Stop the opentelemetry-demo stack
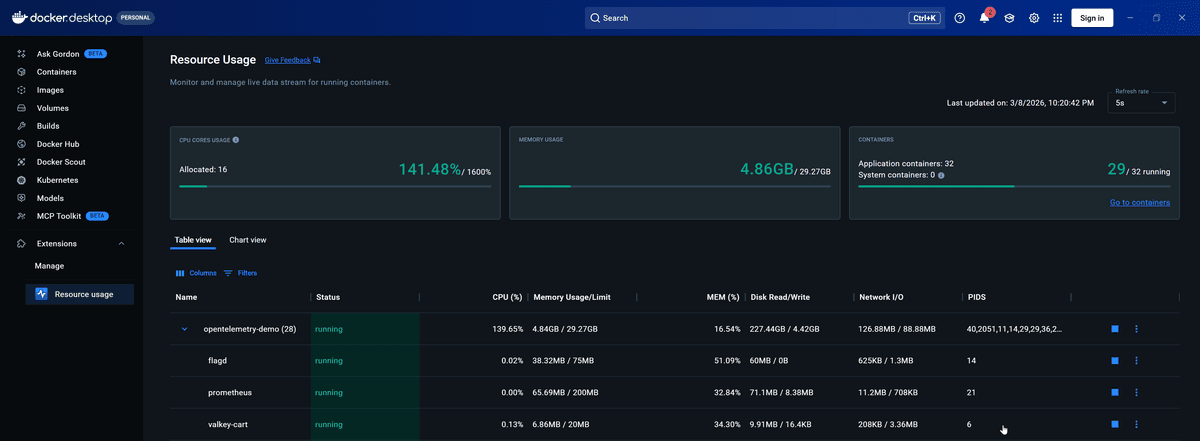Screen dimensions: 1200x441 coord(1115,328)
